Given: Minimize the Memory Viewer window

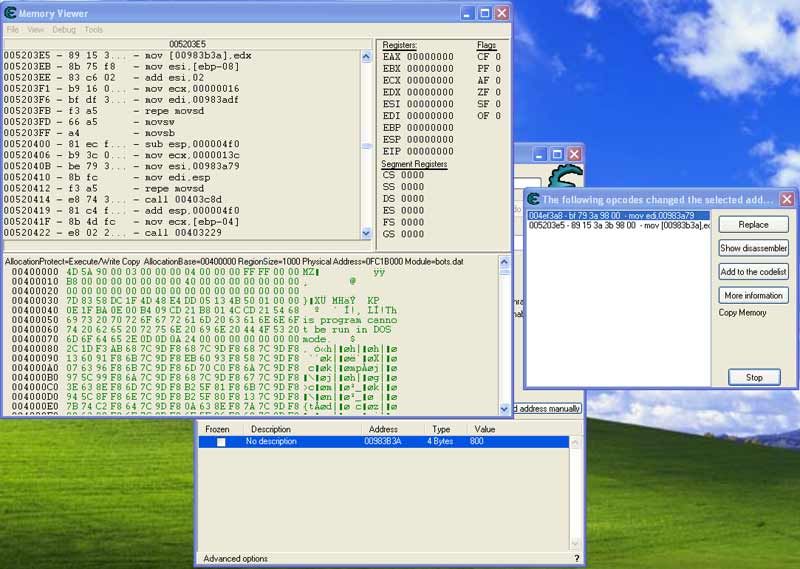Looking at the screenshot, I should (466, 13).
